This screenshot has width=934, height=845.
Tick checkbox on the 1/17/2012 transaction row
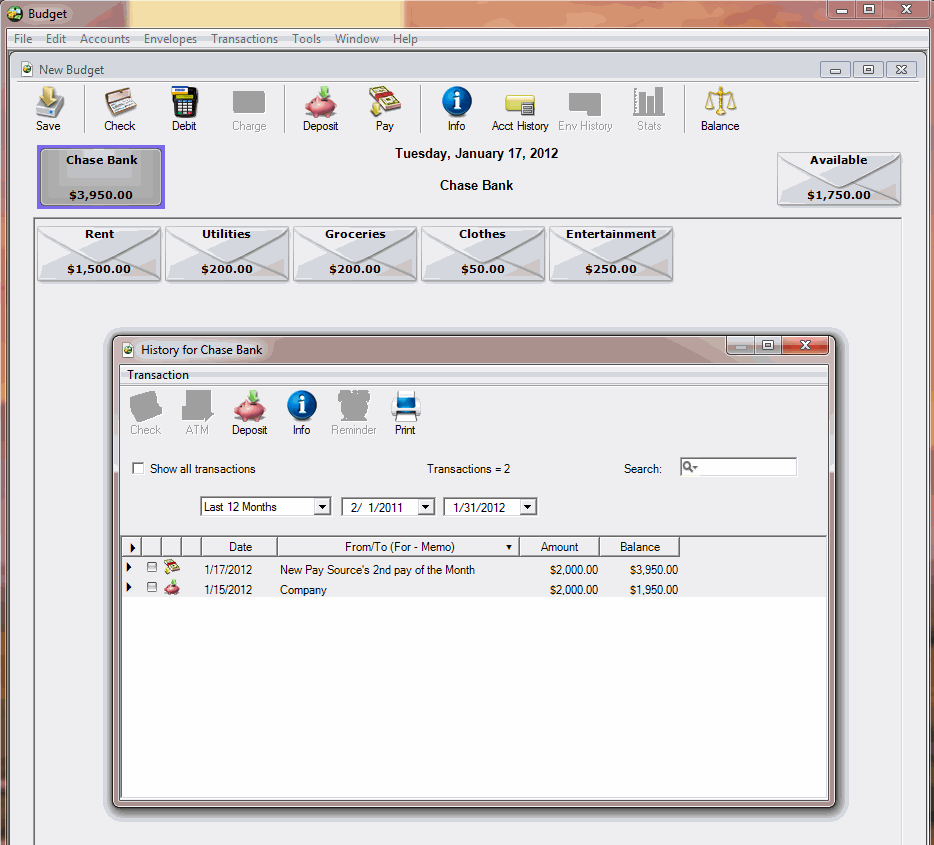[152, 567]
